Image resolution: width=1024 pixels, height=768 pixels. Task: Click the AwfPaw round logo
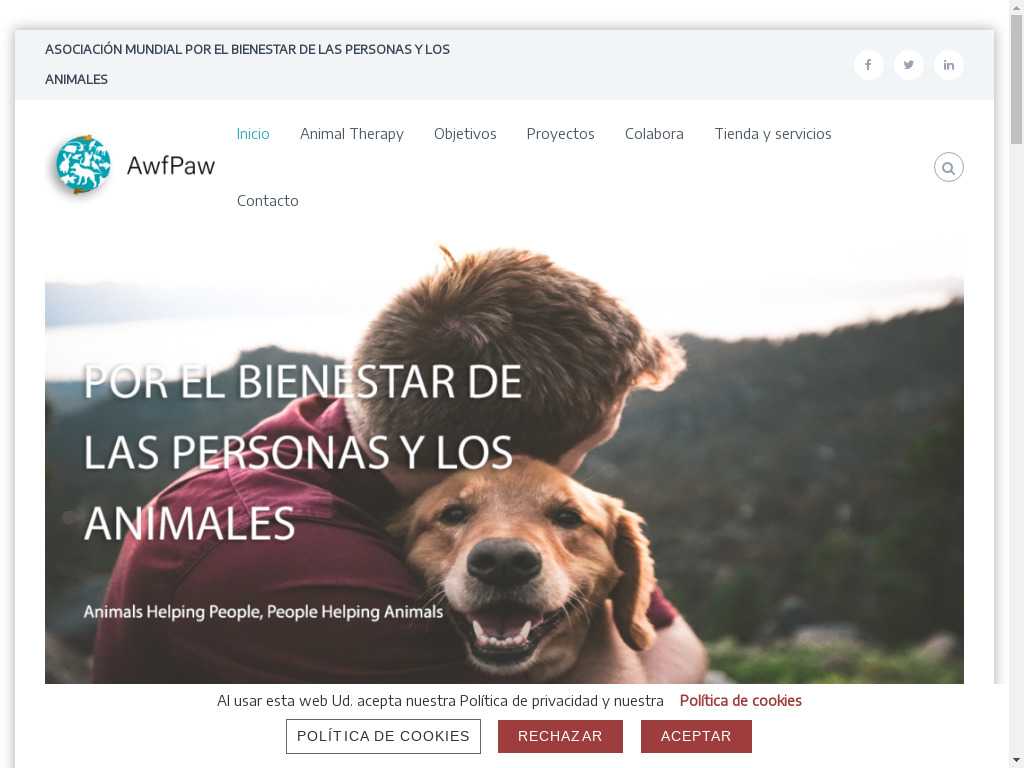pos(83,165)
